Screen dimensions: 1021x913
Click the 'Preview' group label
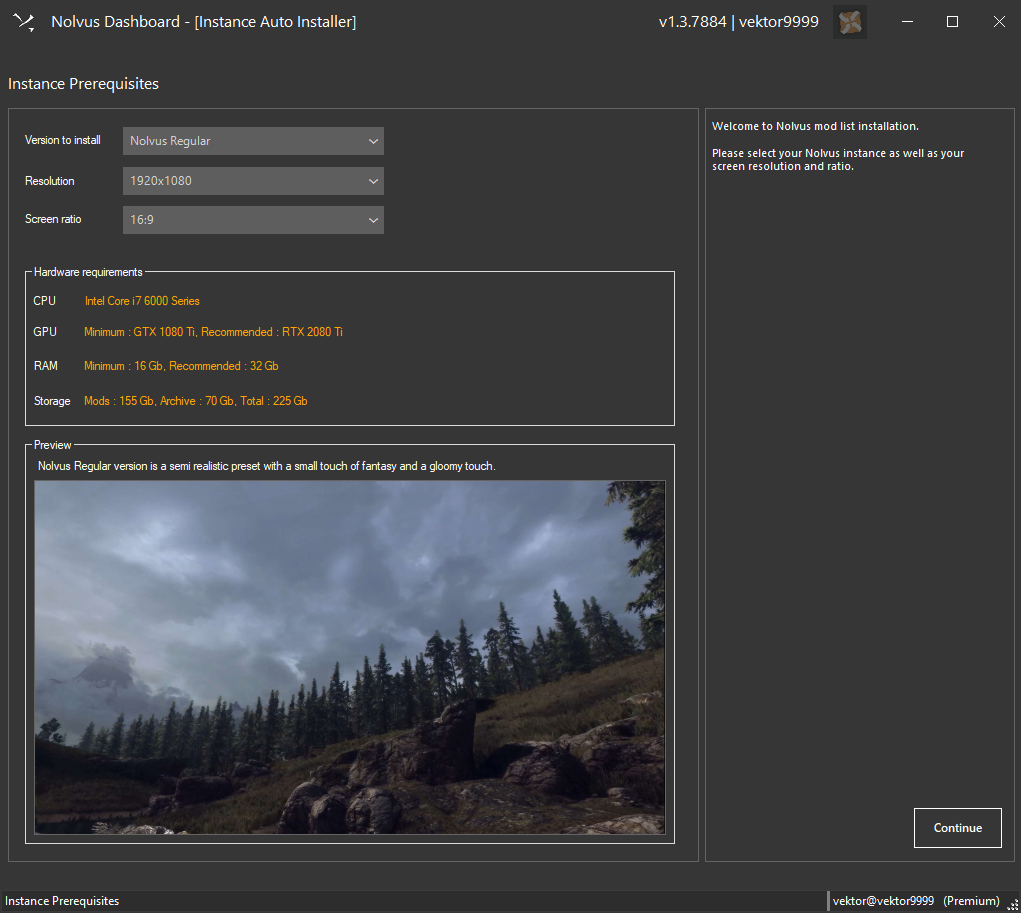[x=53, y=445]
